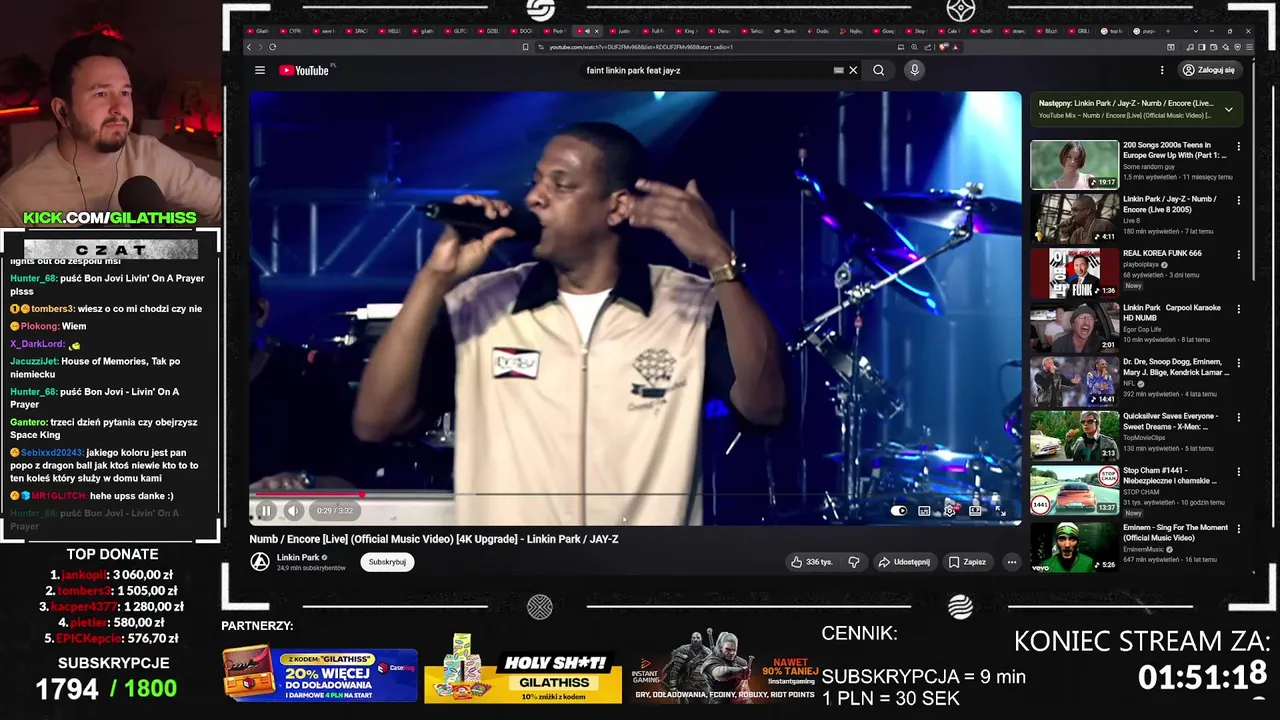Viewport: 1280px width, 720px height.
Task: Close the active YouTube browser tab
Action: coord(597,31)
